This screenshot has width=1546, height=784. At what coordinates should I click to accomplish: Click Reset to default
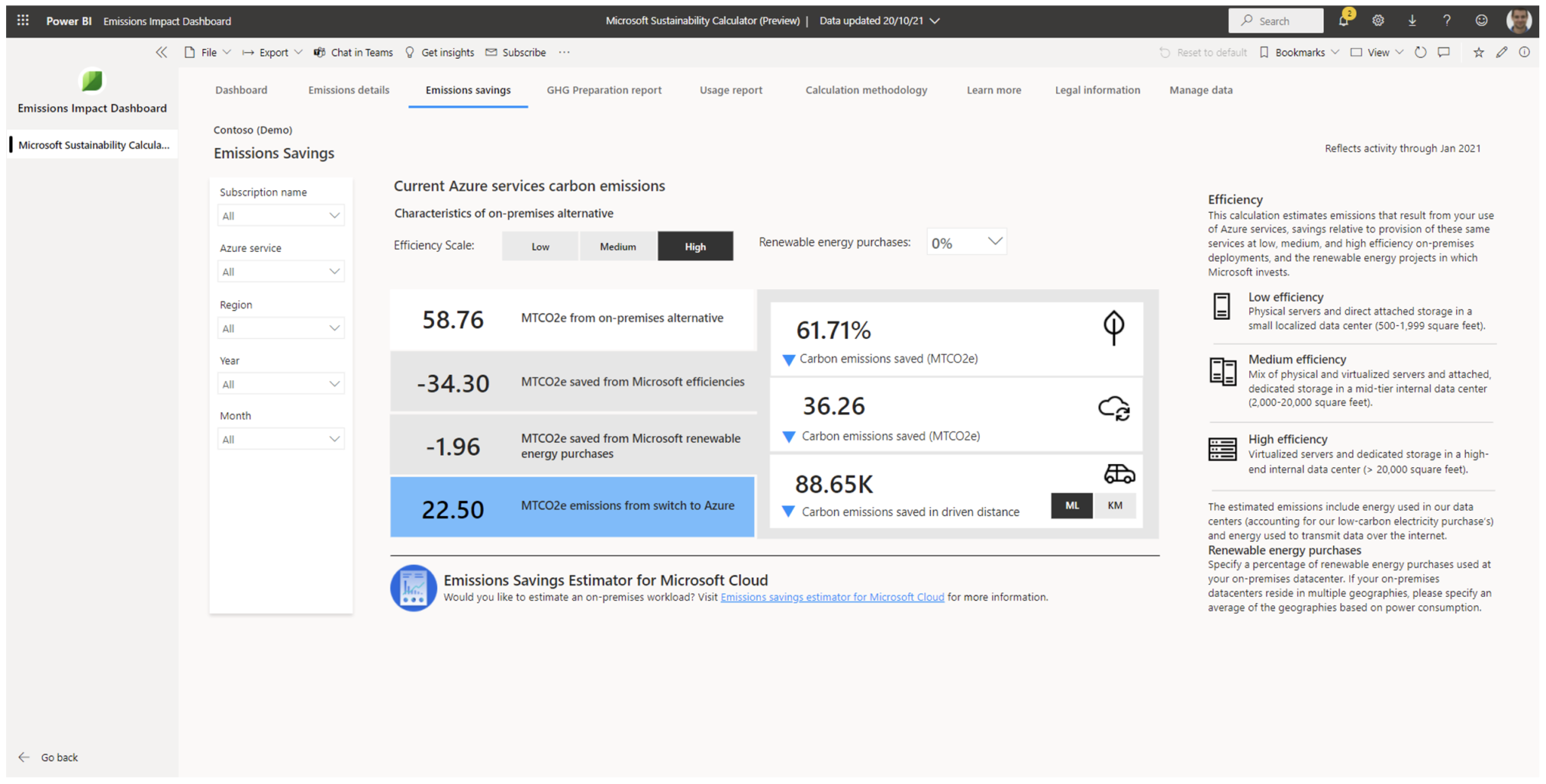1203,52
